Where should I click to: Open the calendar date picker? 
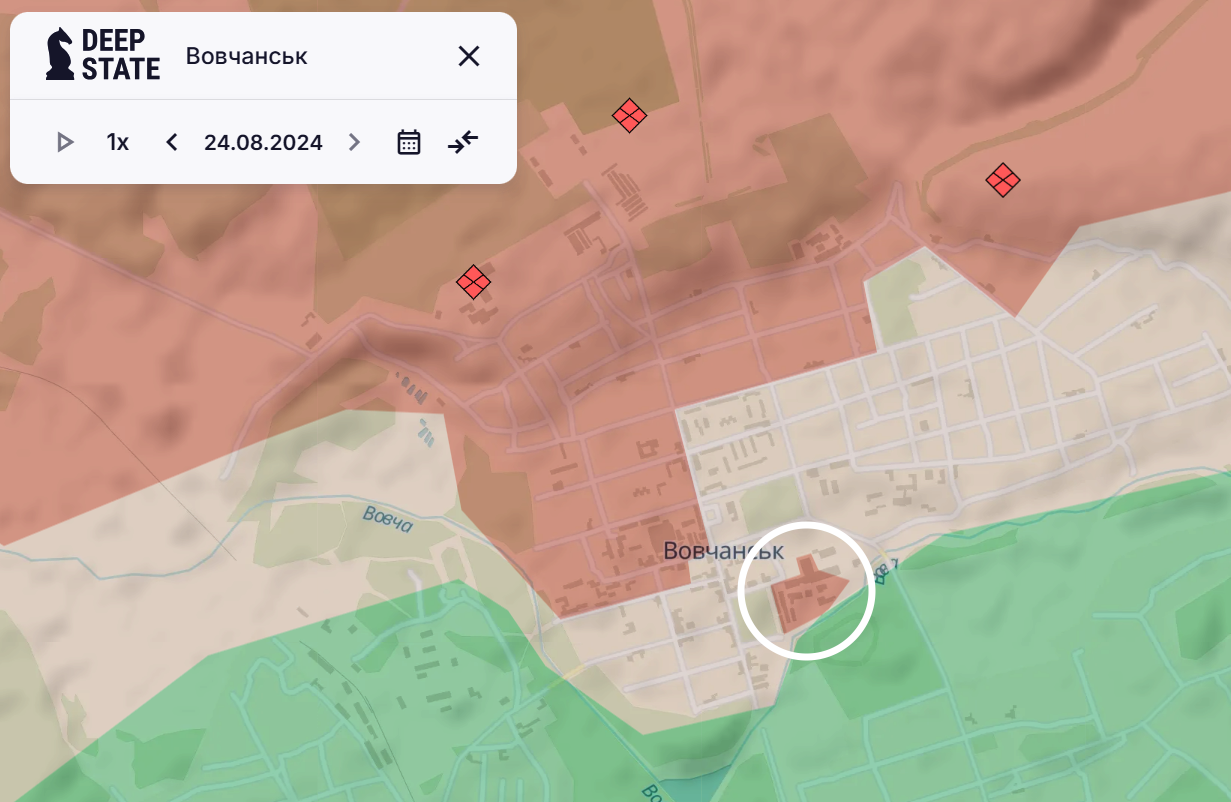409,142
